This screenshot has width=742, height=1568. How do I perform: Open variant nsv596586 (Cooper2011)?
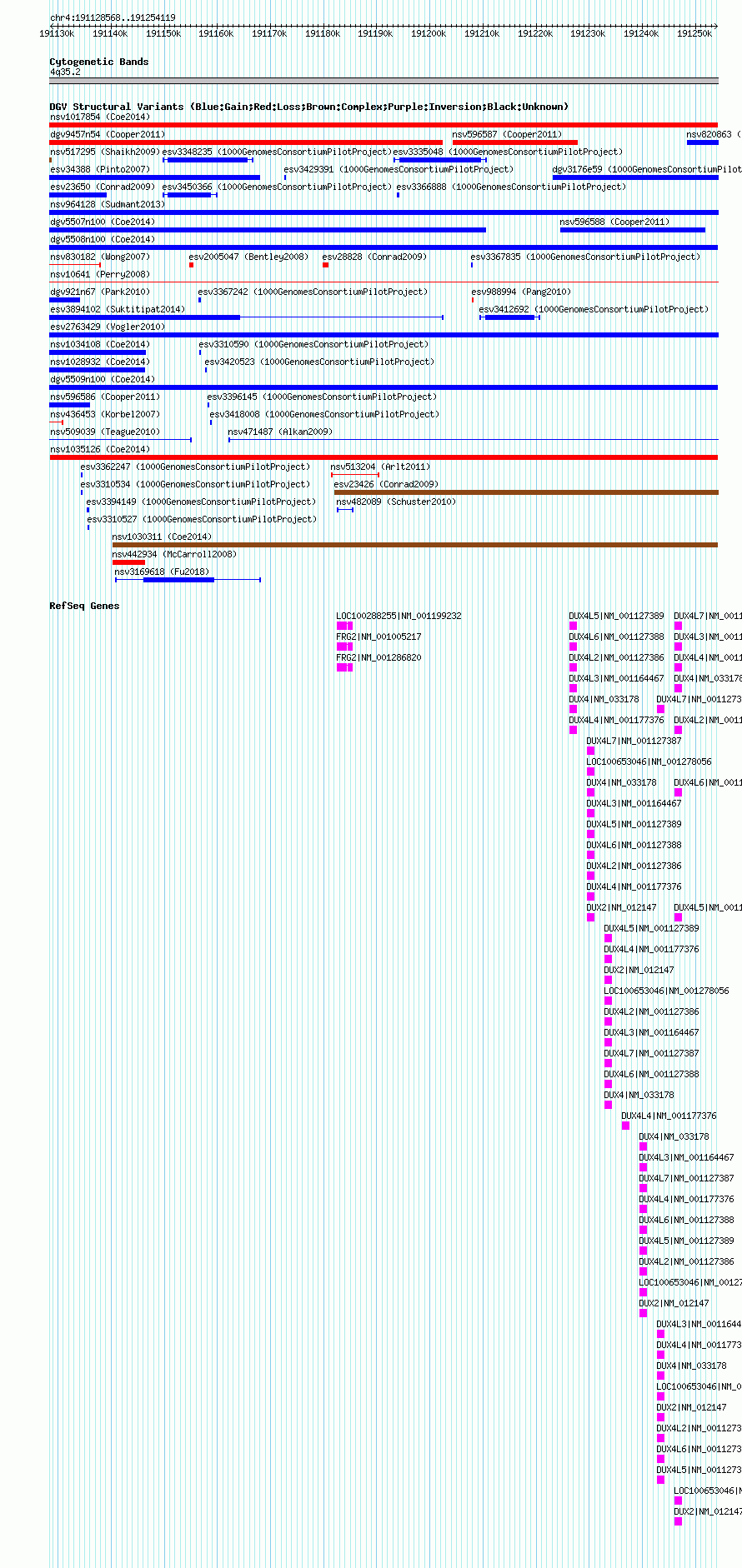tap(105, 397)
